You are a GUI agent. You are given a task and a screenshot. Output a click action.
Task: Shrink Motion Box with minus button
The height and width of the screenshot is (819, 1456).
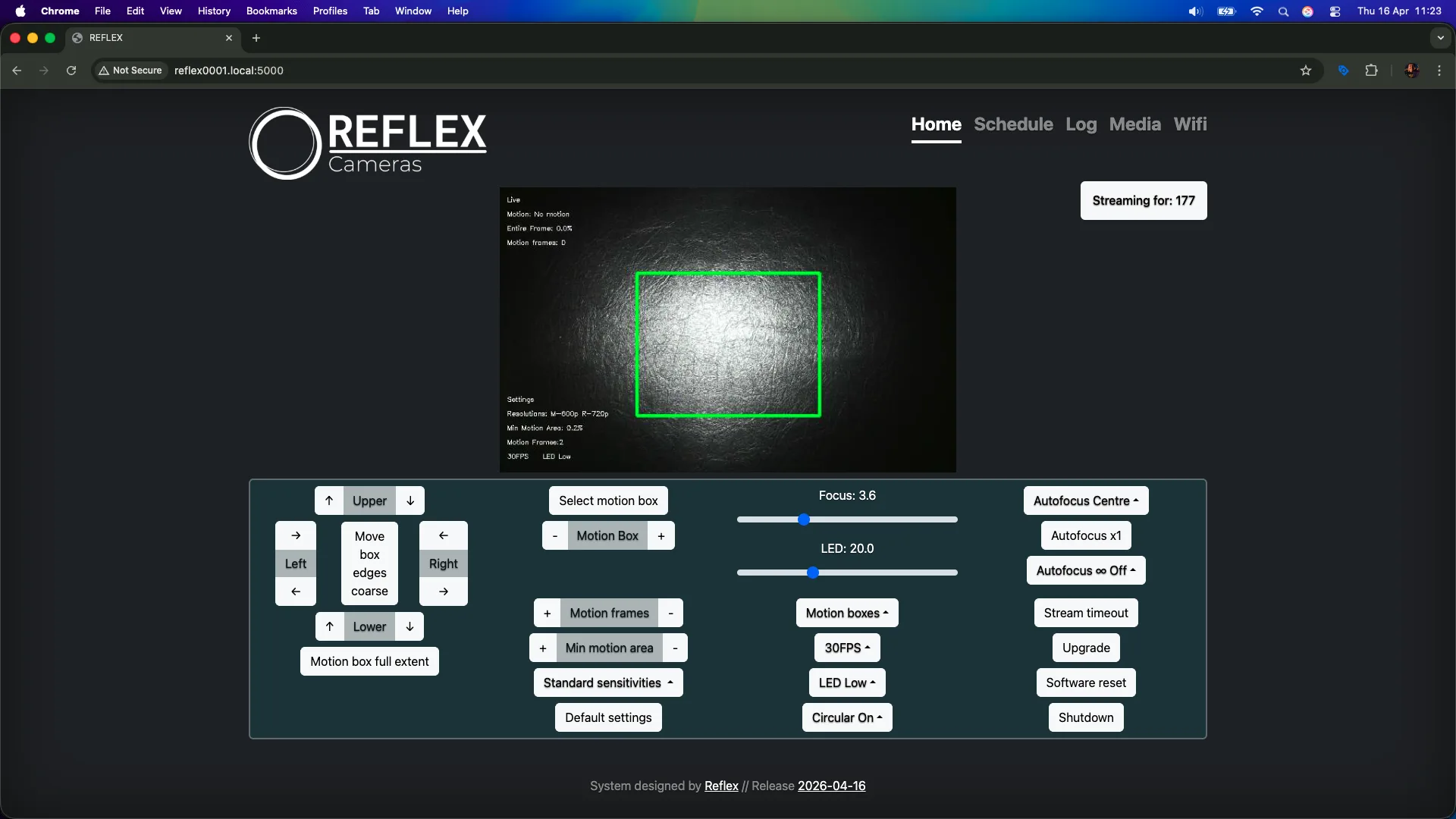pos(555,535)
